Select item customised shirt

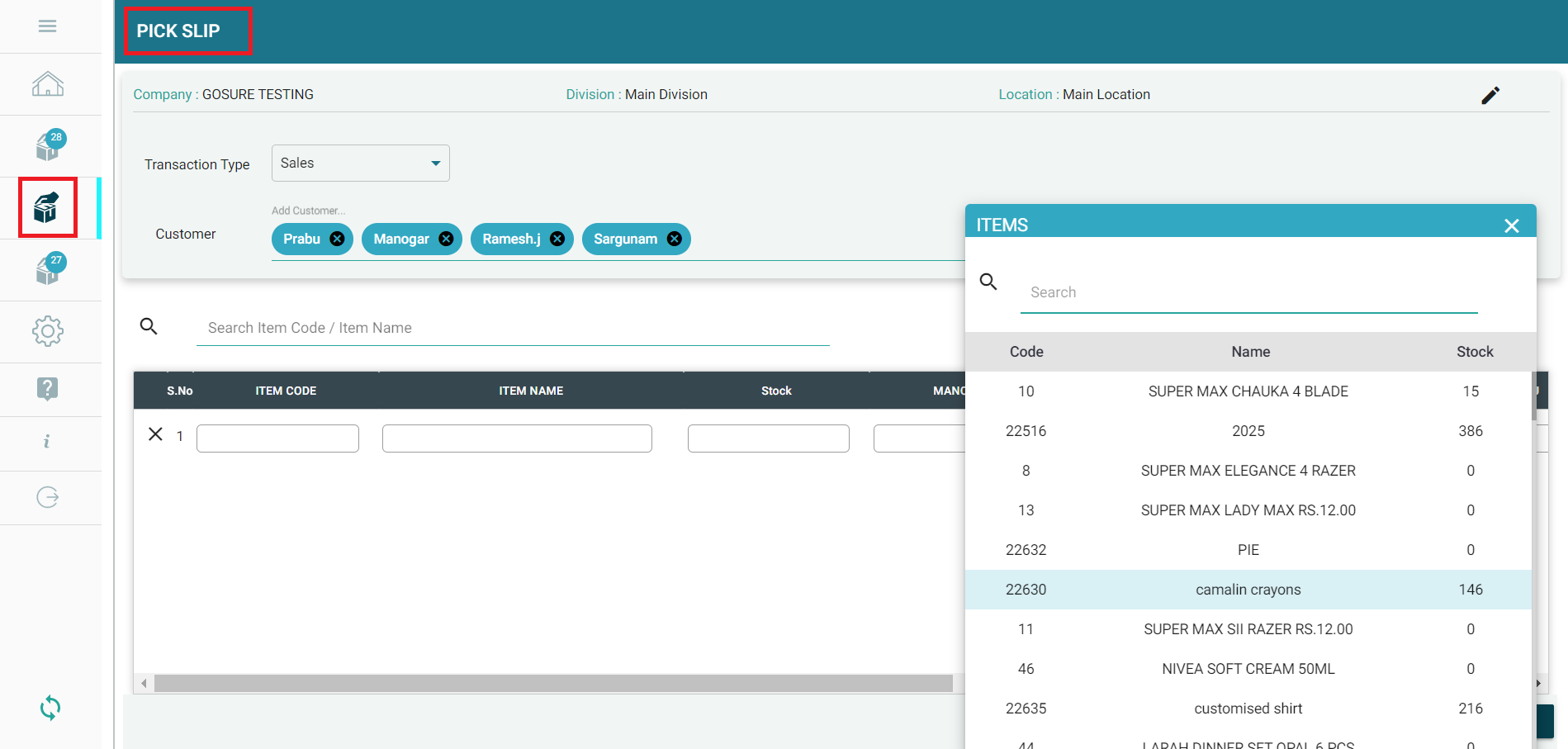pyautogui.click(x=1248, y=709)
